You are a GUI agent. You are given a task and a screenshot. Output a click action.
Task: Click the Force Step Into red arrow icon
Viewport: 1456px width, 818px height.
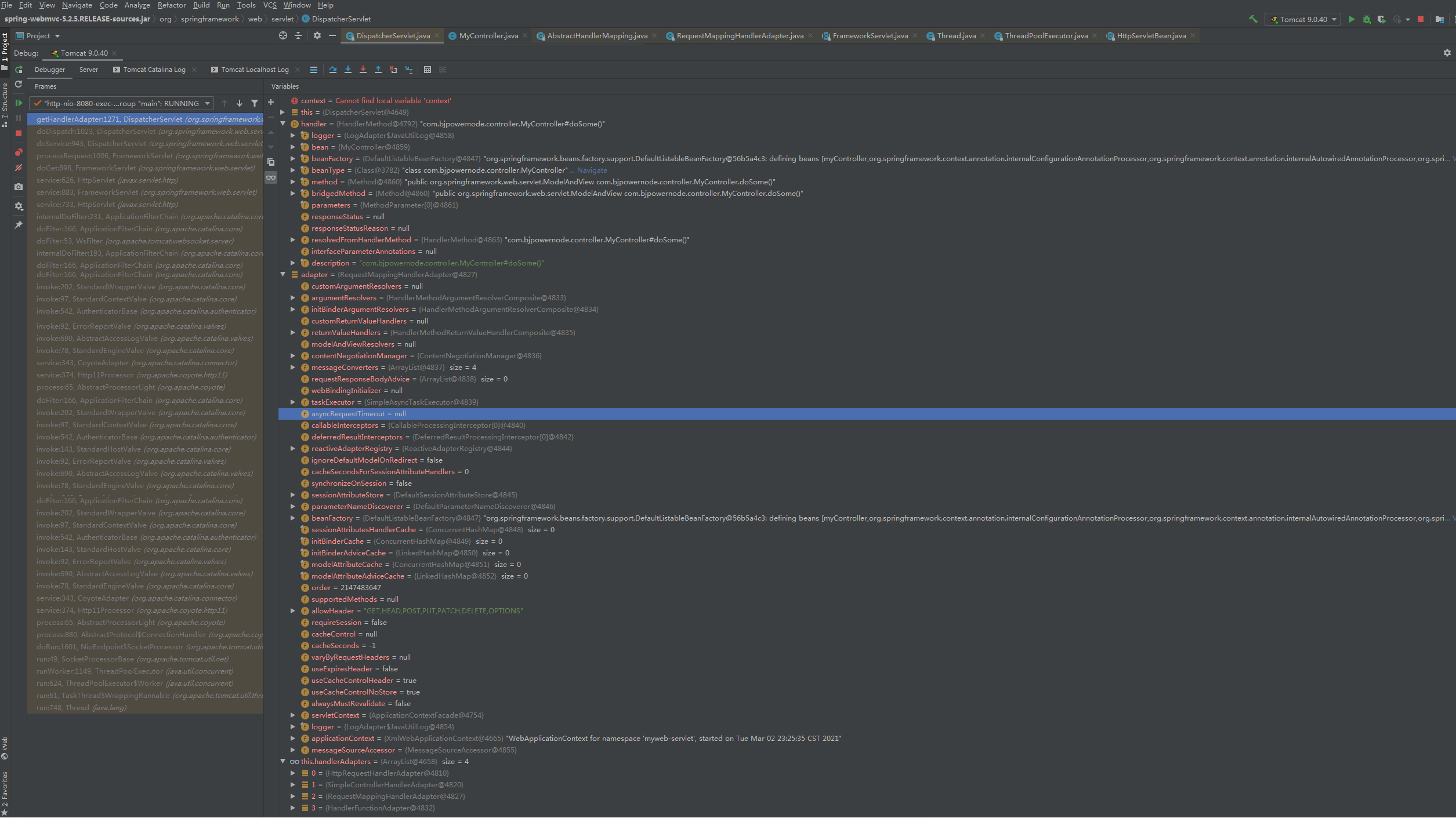click(x=363, y=70)
